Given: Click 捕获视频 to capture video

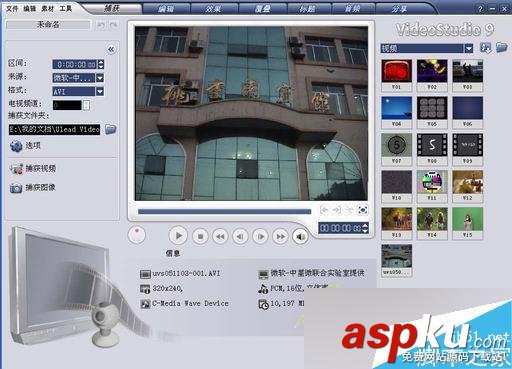Looking at the screenshot, I should (x=32, y=169).
